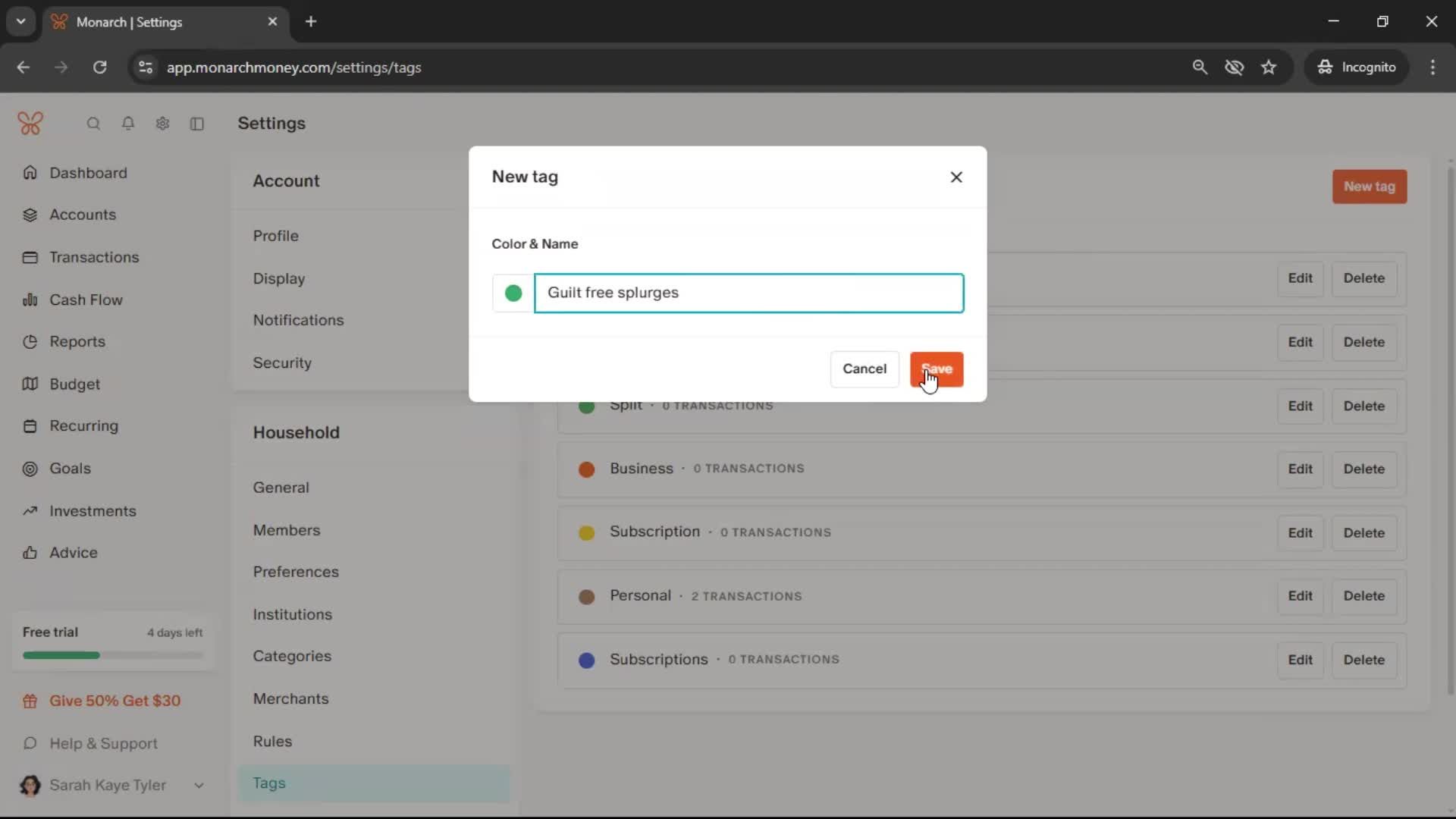Viewport: 1456px width, 819px height.
Task: Click the settings gear icon
Action: click(x=162, y=124)
